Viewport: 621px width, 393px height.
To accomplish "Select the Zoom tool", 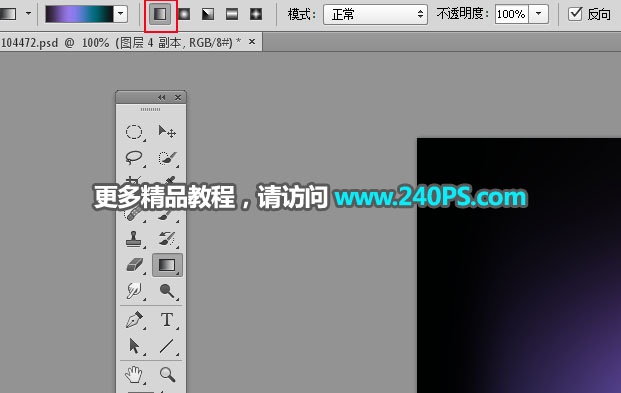I will pos(167,375).
